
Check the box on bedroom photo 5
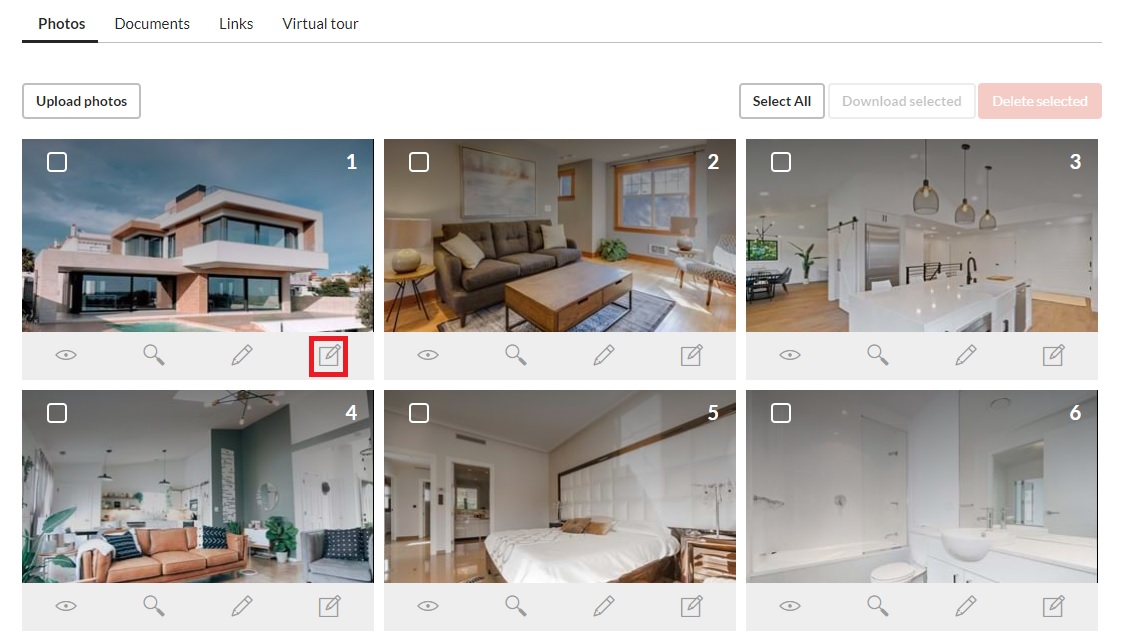(419, 413)
